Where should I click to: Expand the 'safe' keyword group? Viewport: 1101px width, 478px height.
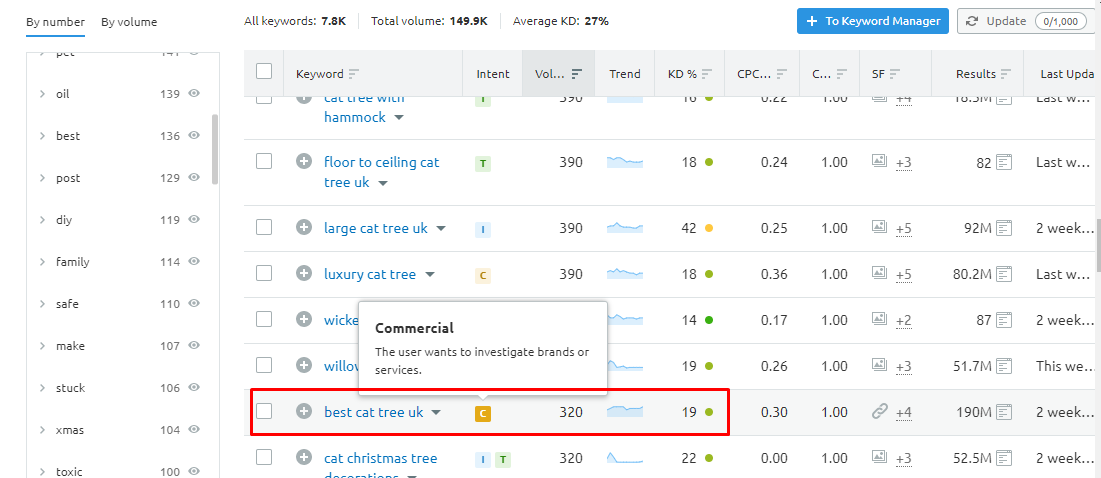tap(43, 304)
